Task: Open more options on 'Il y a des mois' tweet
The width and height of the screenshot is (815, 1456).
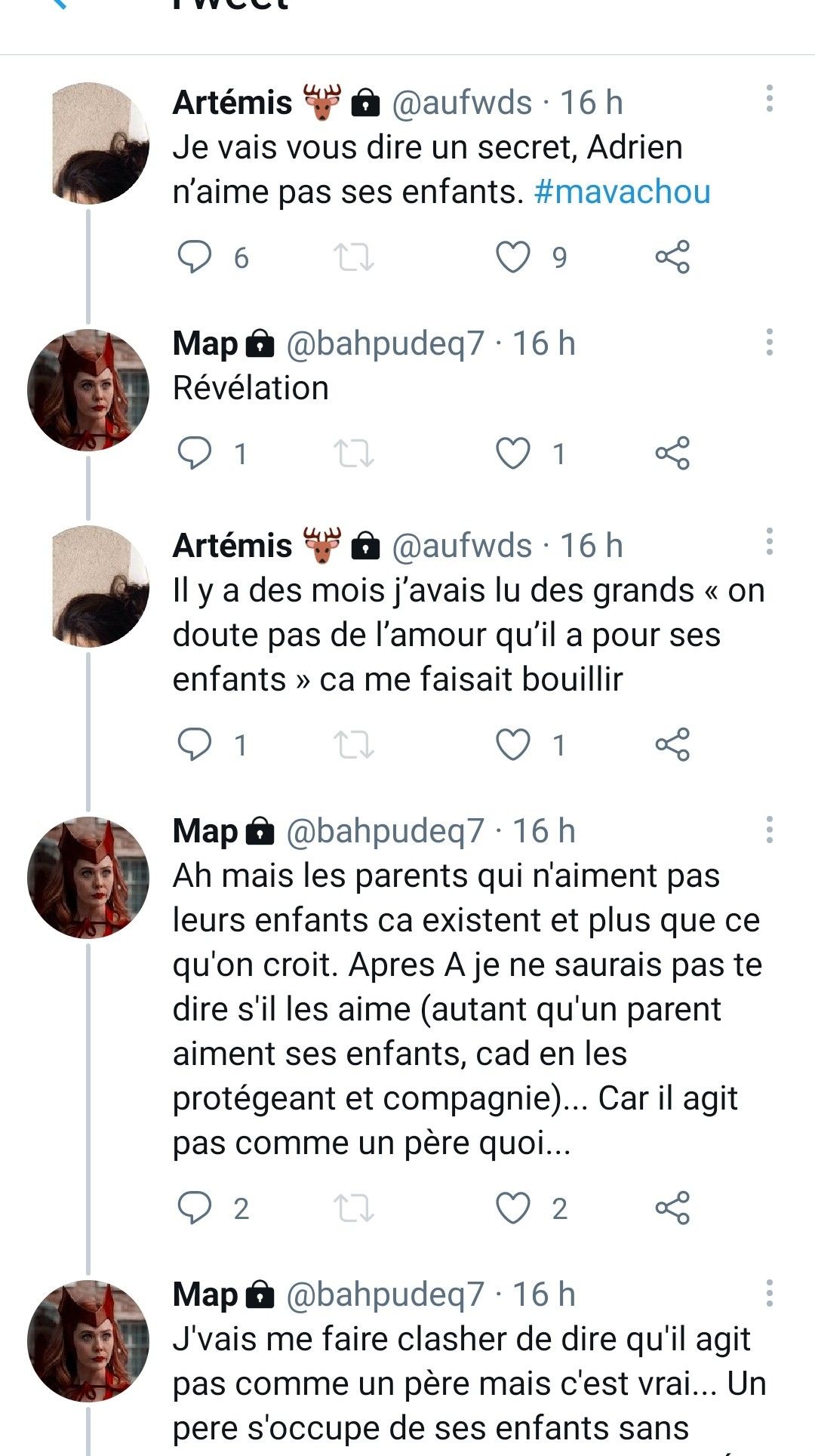Action: (x=769, y=542)
